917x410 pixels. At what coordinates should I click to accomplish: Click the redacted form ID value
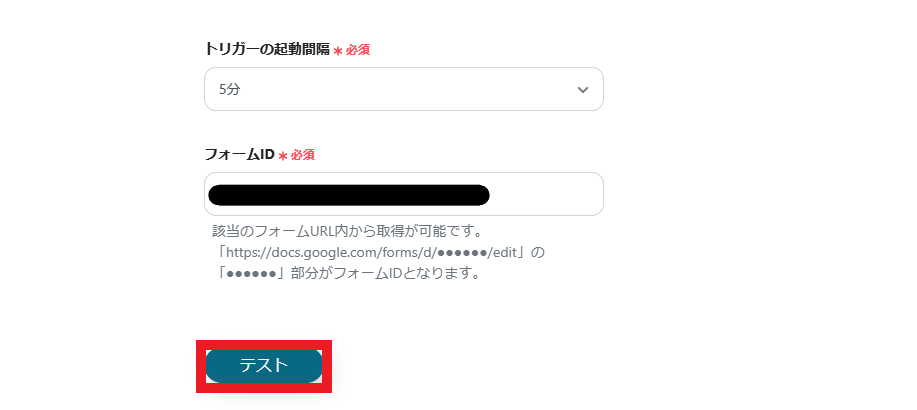349,195
